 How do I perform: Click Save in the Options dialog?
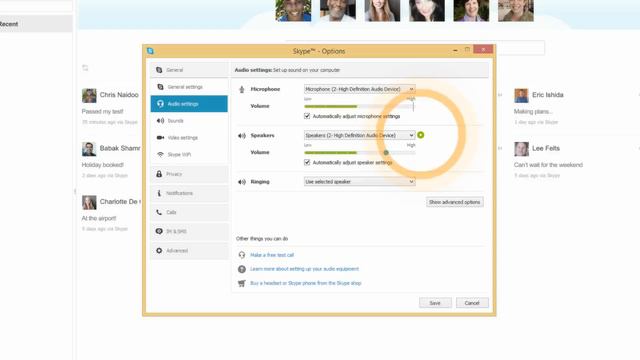pyautogui.click(x=435, y=303)
